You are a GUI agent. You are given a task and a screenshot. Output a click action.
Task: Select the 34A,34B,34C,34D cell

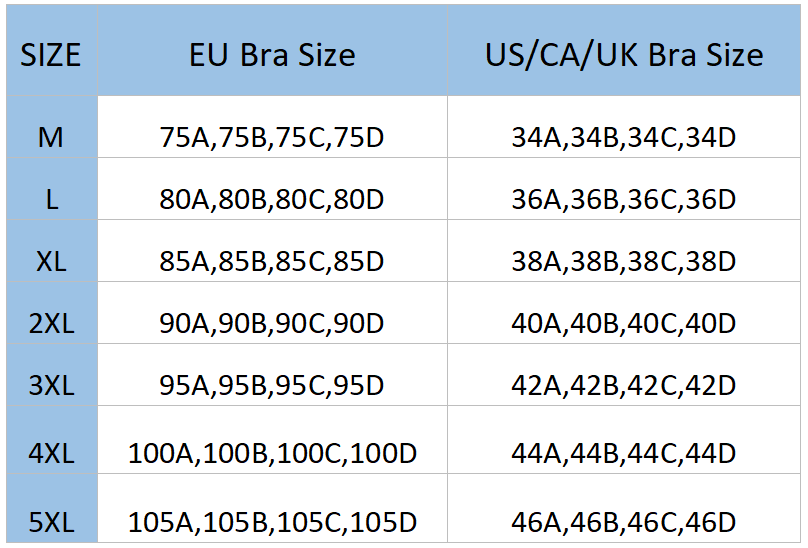click(624, 138)
